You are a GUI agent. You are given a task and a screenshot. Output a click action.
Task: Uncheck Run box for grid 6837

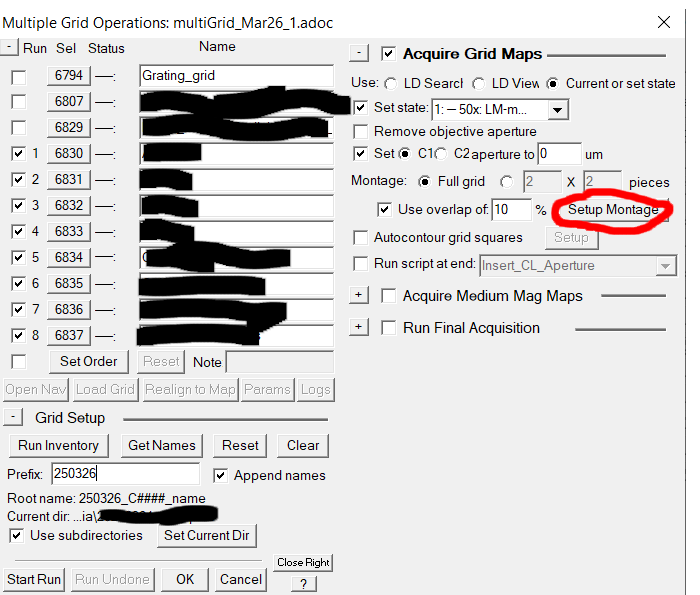tap(18, 335)
